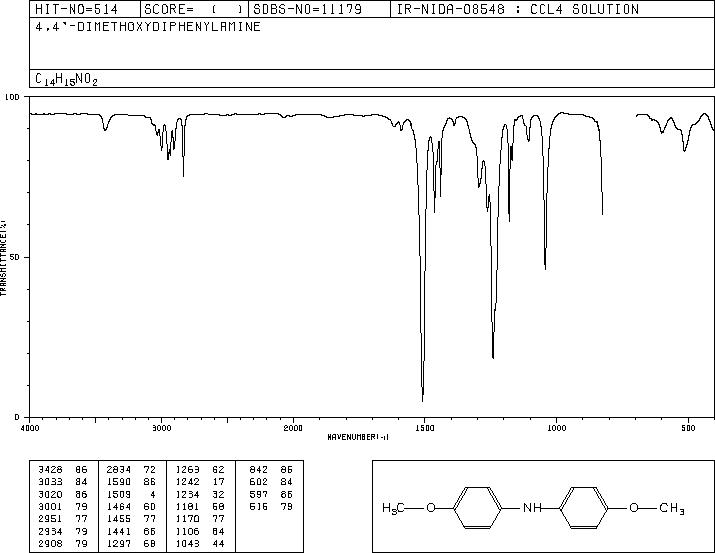715x553 pixels.
Task: Click the IR-NIDA-08548 : CCL4 SOLUTION label
Action: click(518, 9)
